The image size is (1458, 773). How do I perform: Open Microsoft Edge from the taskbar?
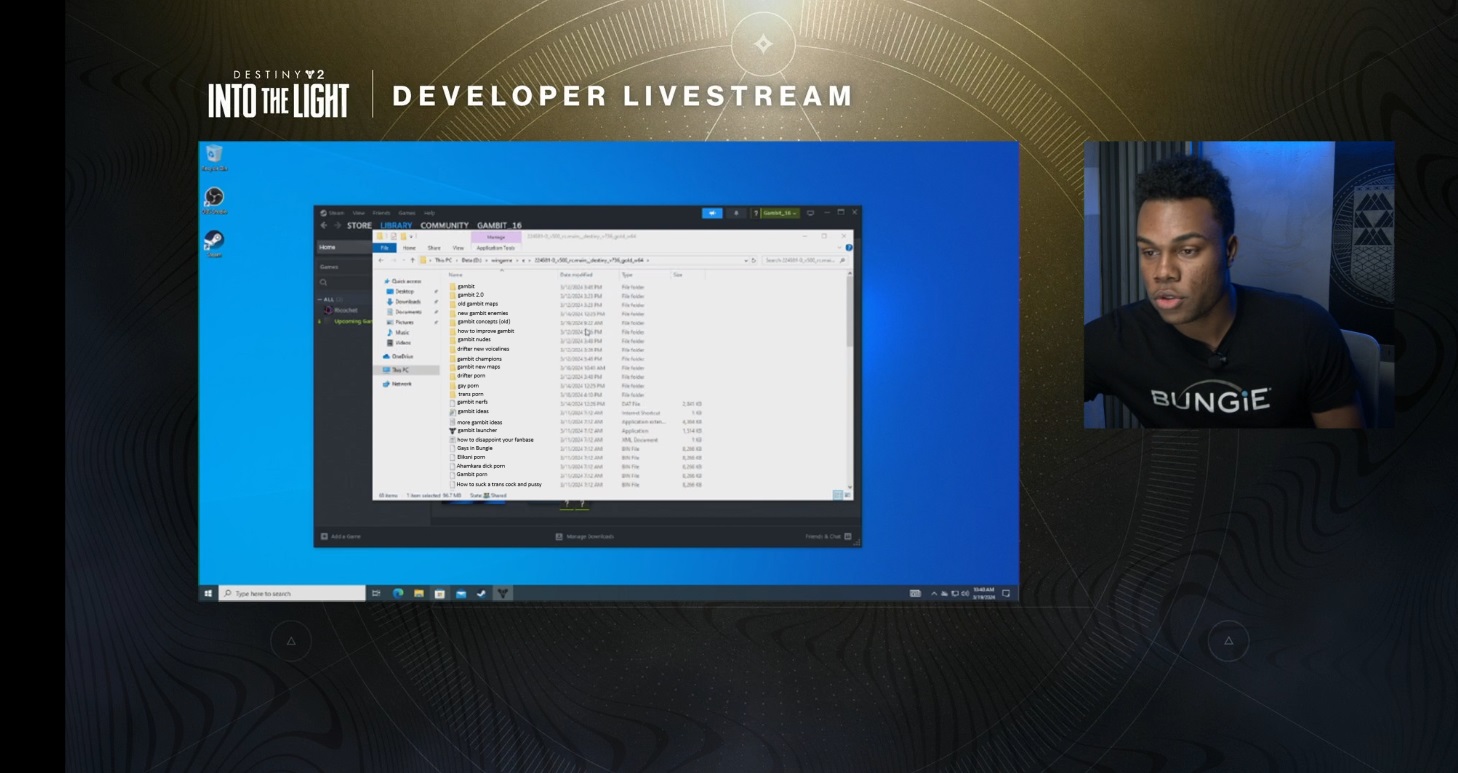click(x=397, y=593)
